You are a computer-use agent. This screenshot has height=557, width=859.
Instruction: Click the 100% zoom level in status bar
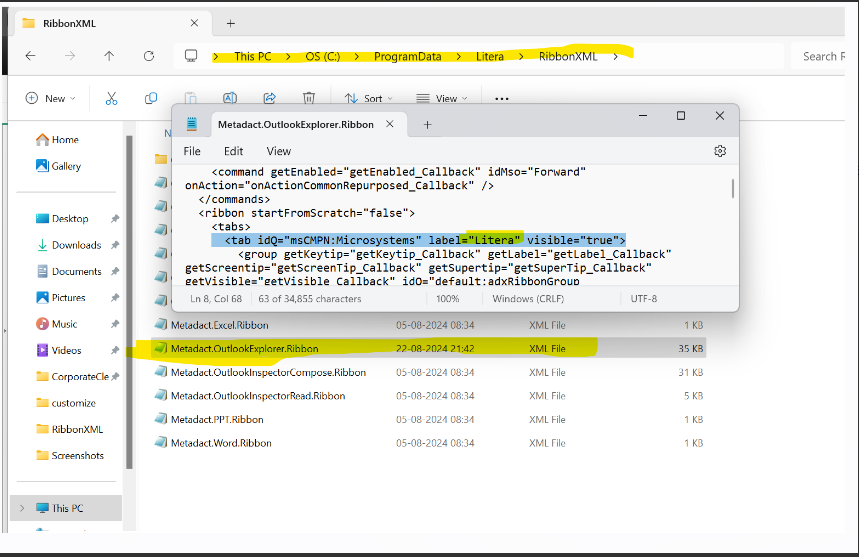[x=447, y=298]
